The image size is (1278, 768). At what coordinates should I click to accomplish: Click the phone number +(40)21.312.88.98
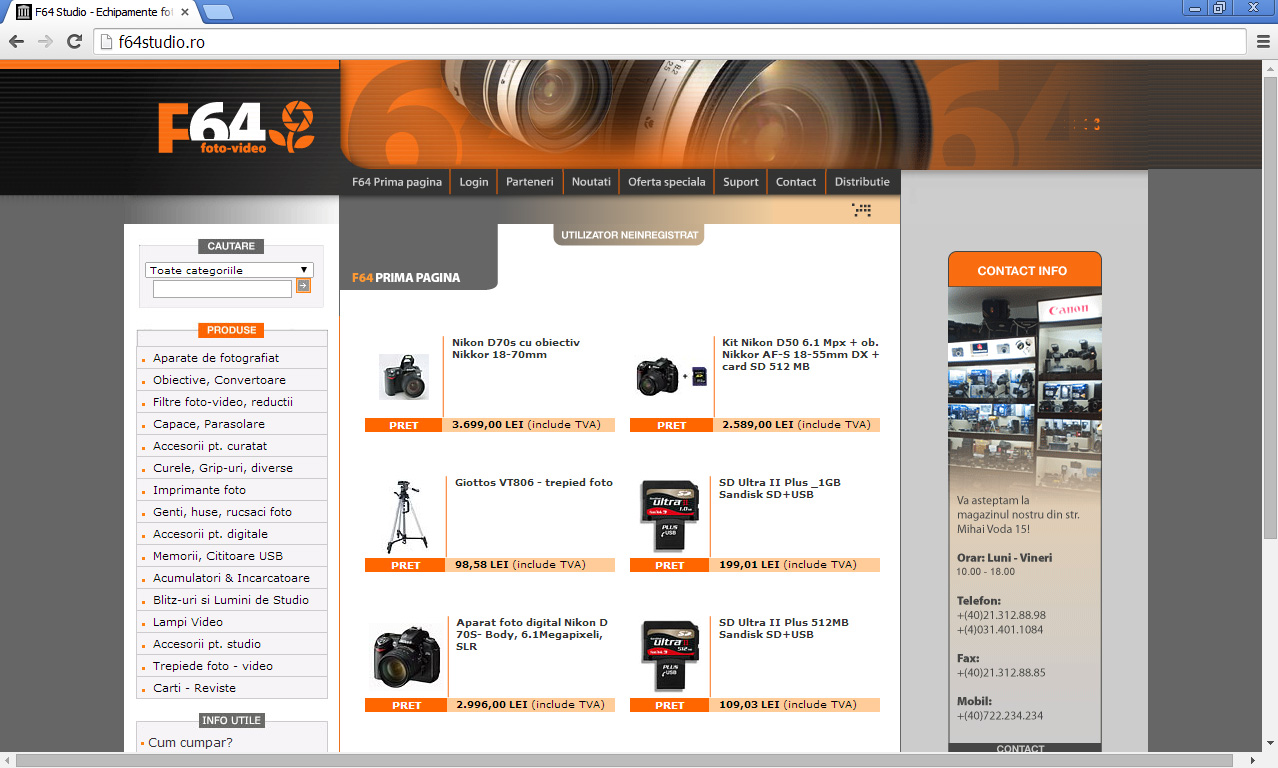pos(1001,616)
